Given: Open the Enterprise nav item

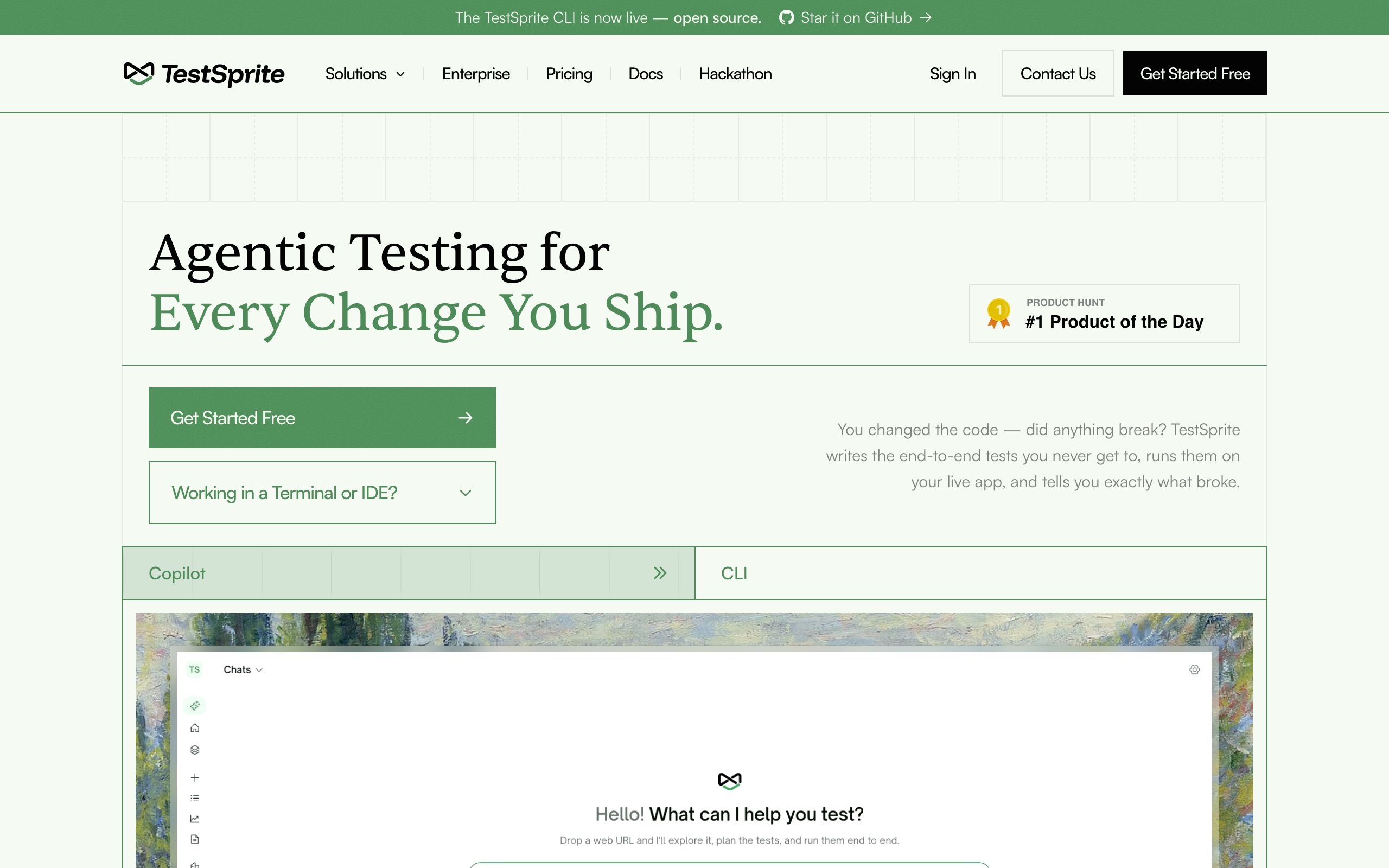Looking at the screenshot, I should [476, 73].
